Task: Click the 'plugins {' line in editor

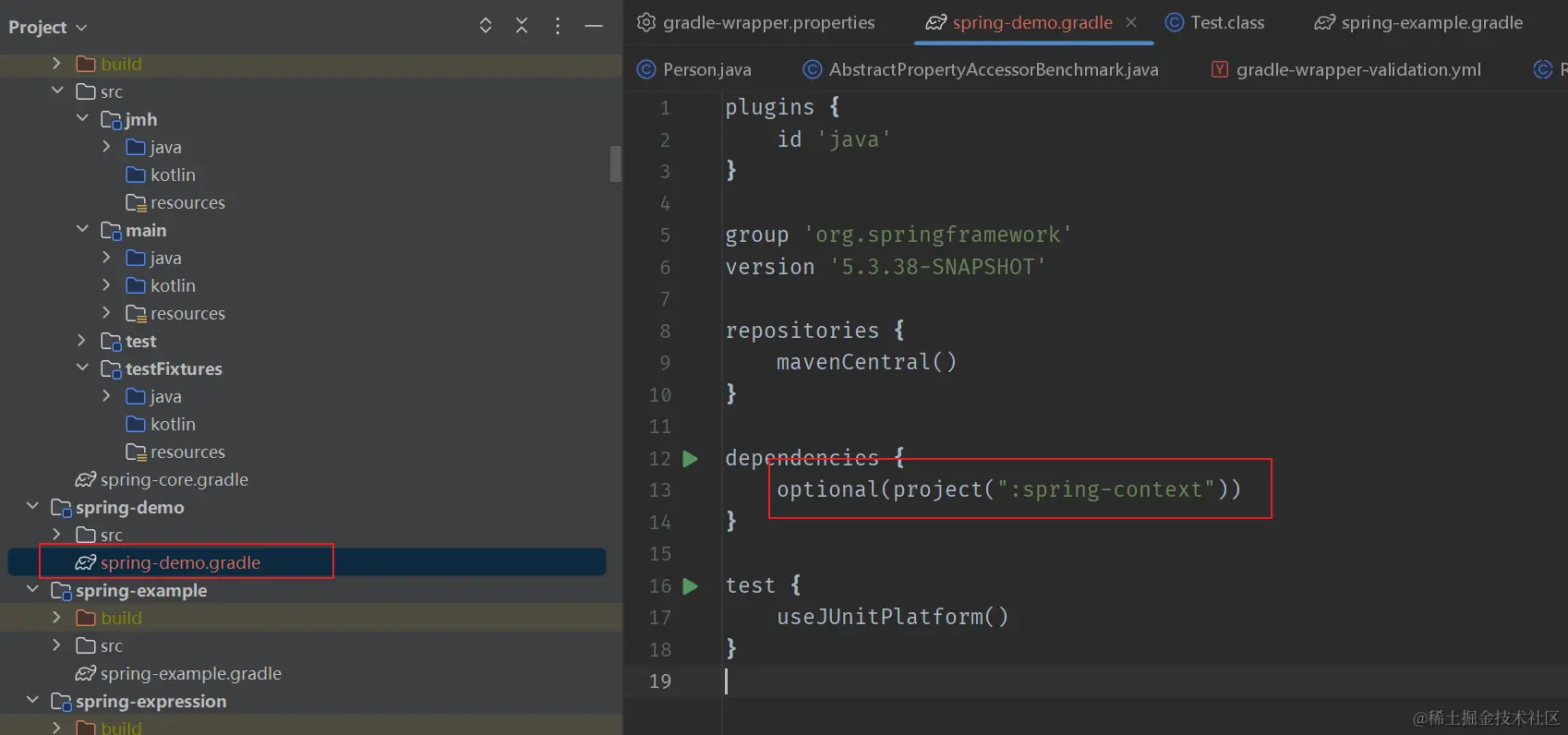Action: click(x=782, y=107)
